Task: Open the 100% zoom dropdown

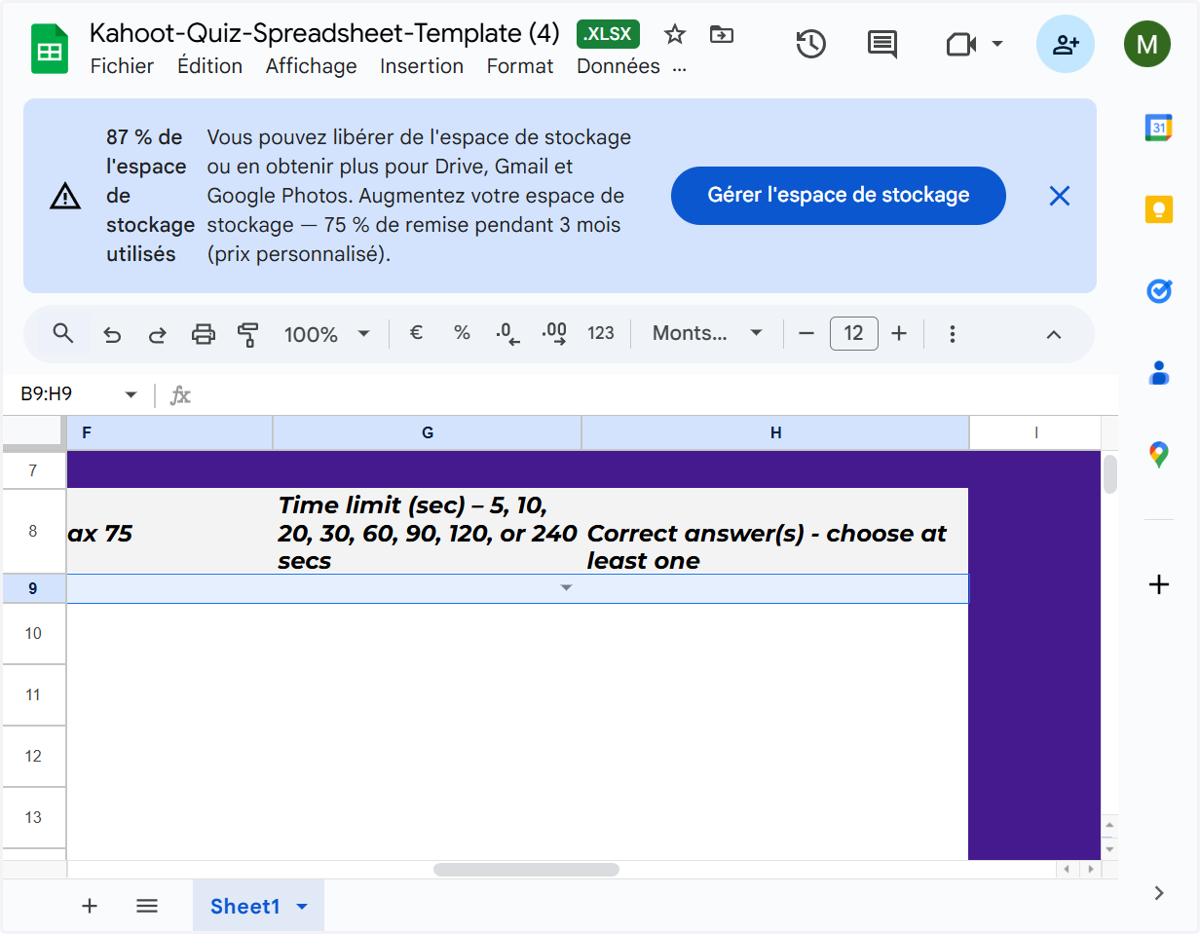Action: point(327,334)
